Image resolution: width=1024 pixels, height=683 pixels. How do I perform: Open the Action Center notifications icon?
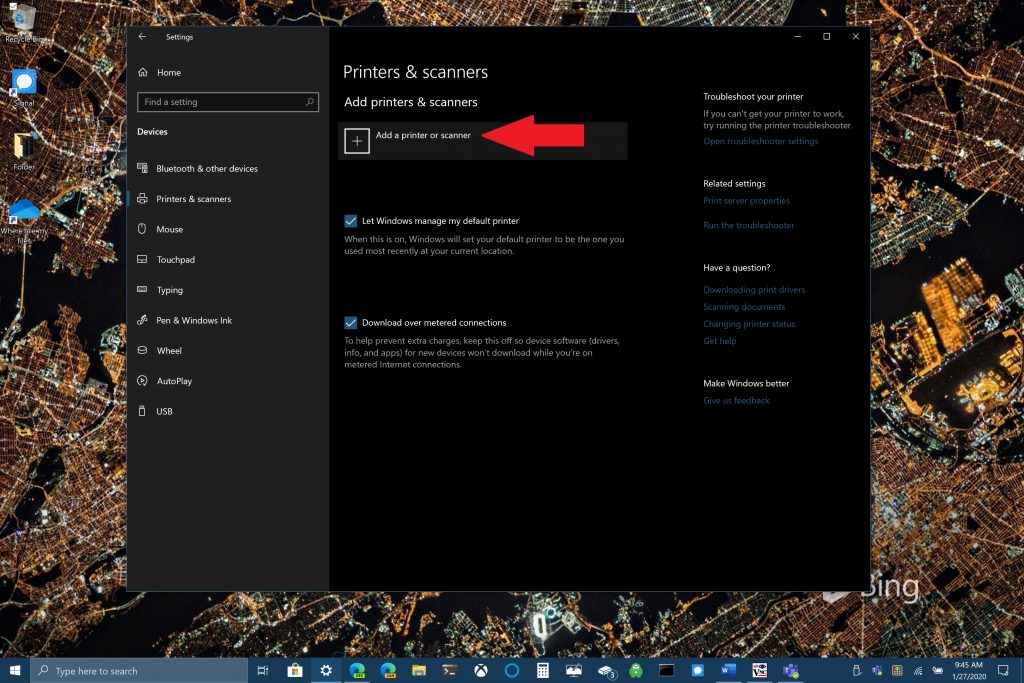[1004, 671]
